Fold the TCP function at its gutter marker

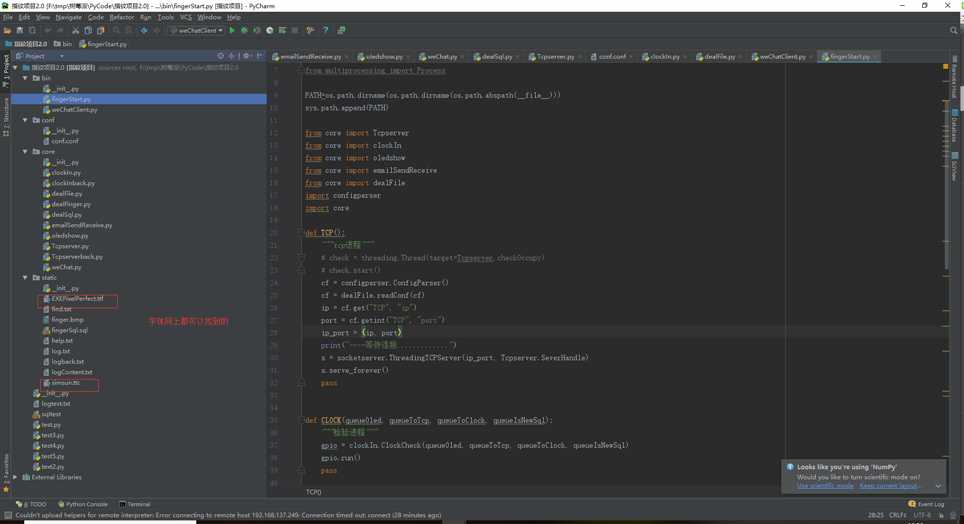(x=301, y=233)
